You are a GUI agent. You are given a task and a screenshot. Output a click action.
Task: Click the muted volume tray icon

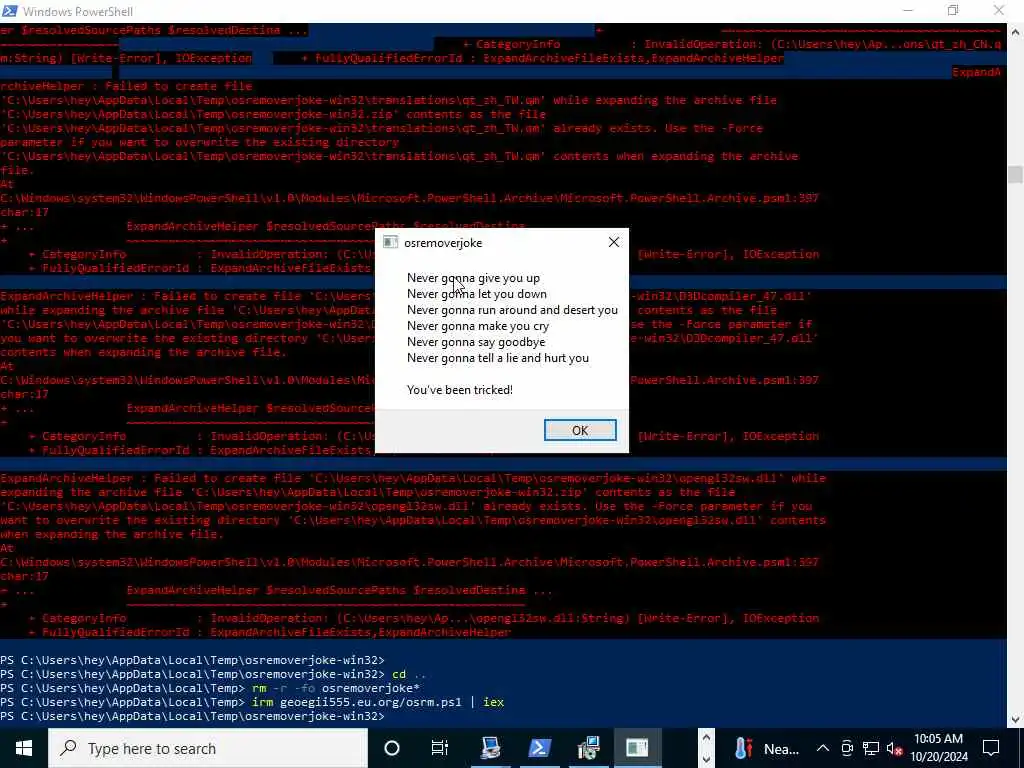tap(894, 749)
